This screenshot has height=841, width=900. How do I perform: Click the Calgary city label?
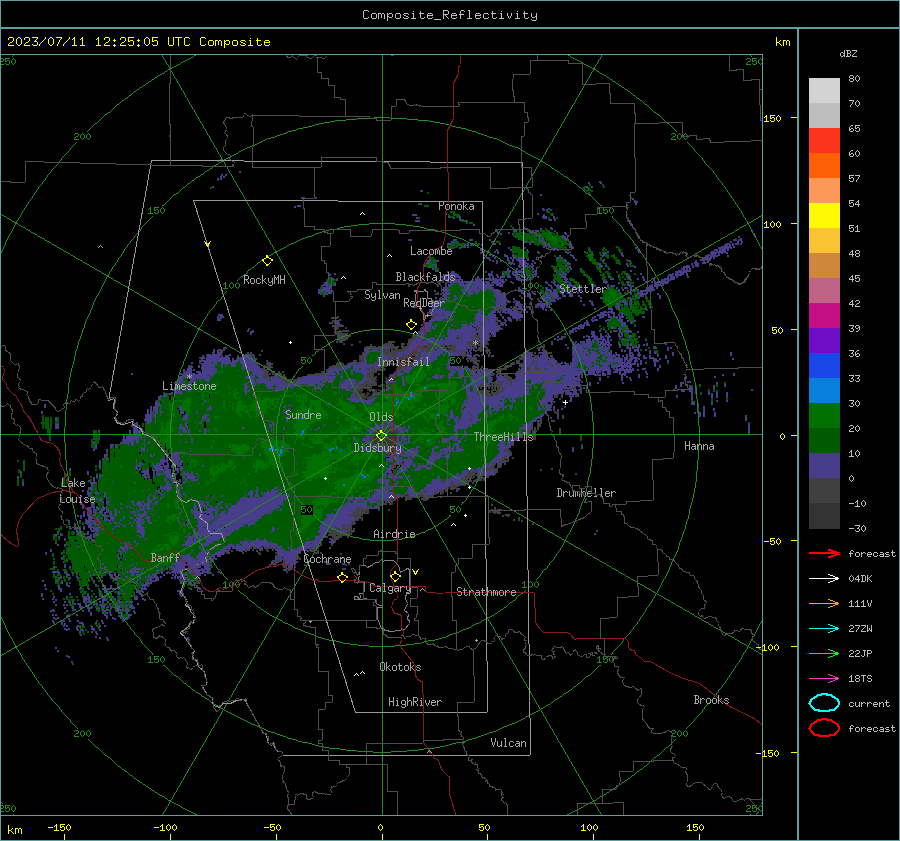tap(390, 588)
